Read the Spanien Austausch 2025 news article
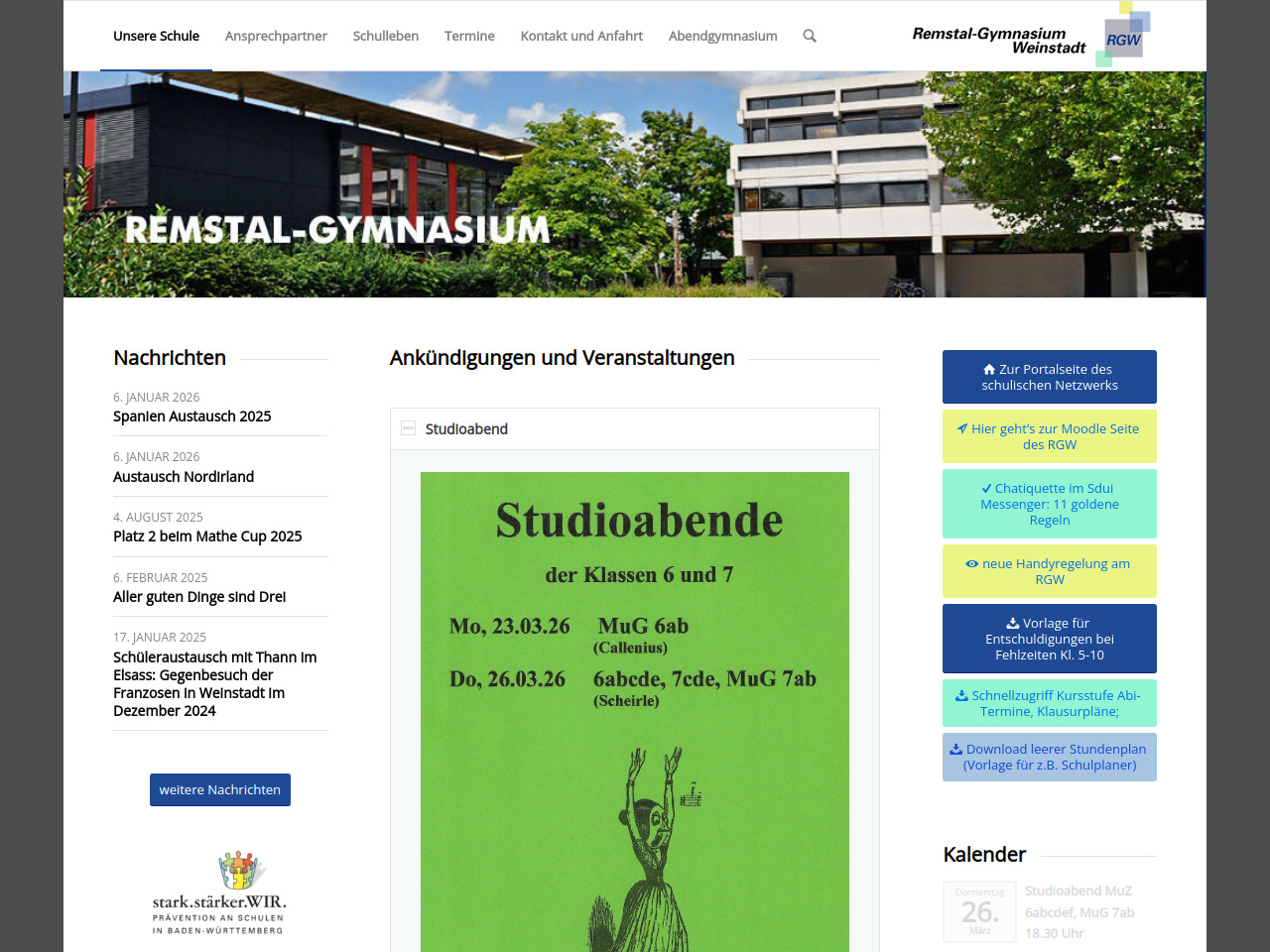 click(192, 416)
